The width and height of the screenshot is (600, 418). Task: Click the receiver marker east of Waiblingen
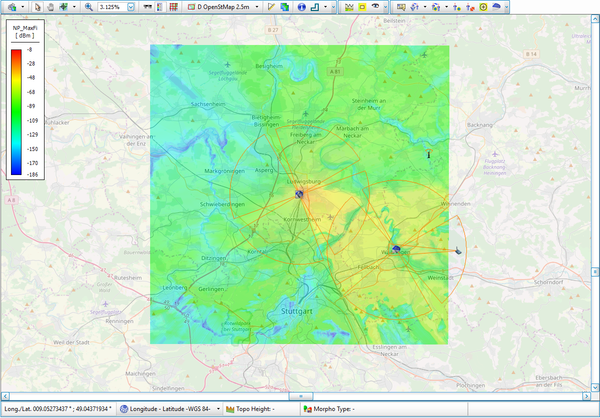(458, 251)
